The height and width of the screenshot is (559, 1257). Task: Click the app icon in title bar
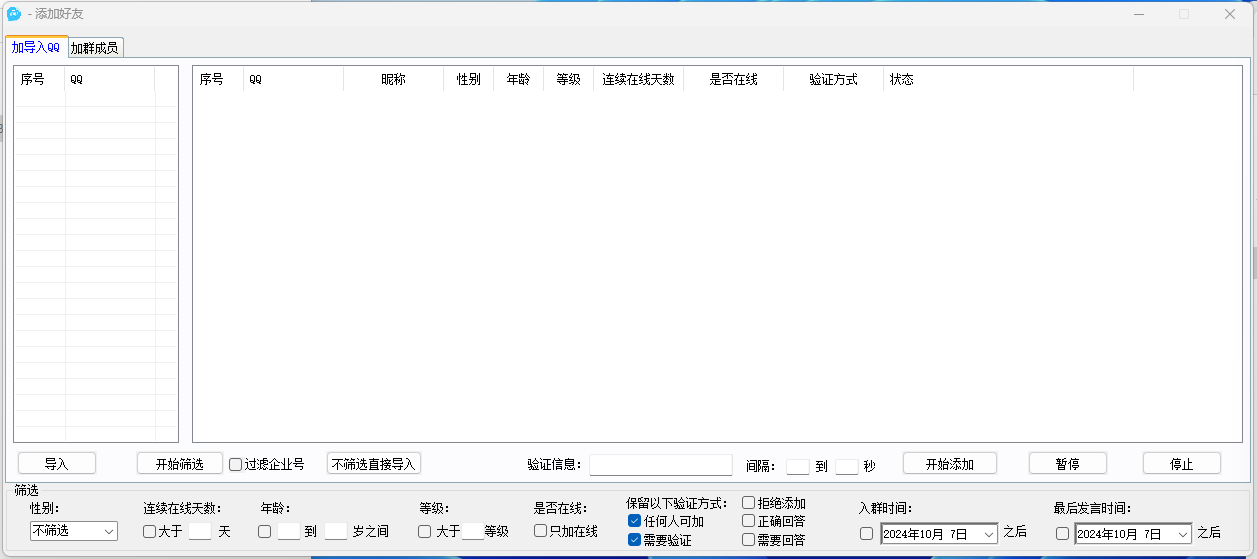(14, 14)
